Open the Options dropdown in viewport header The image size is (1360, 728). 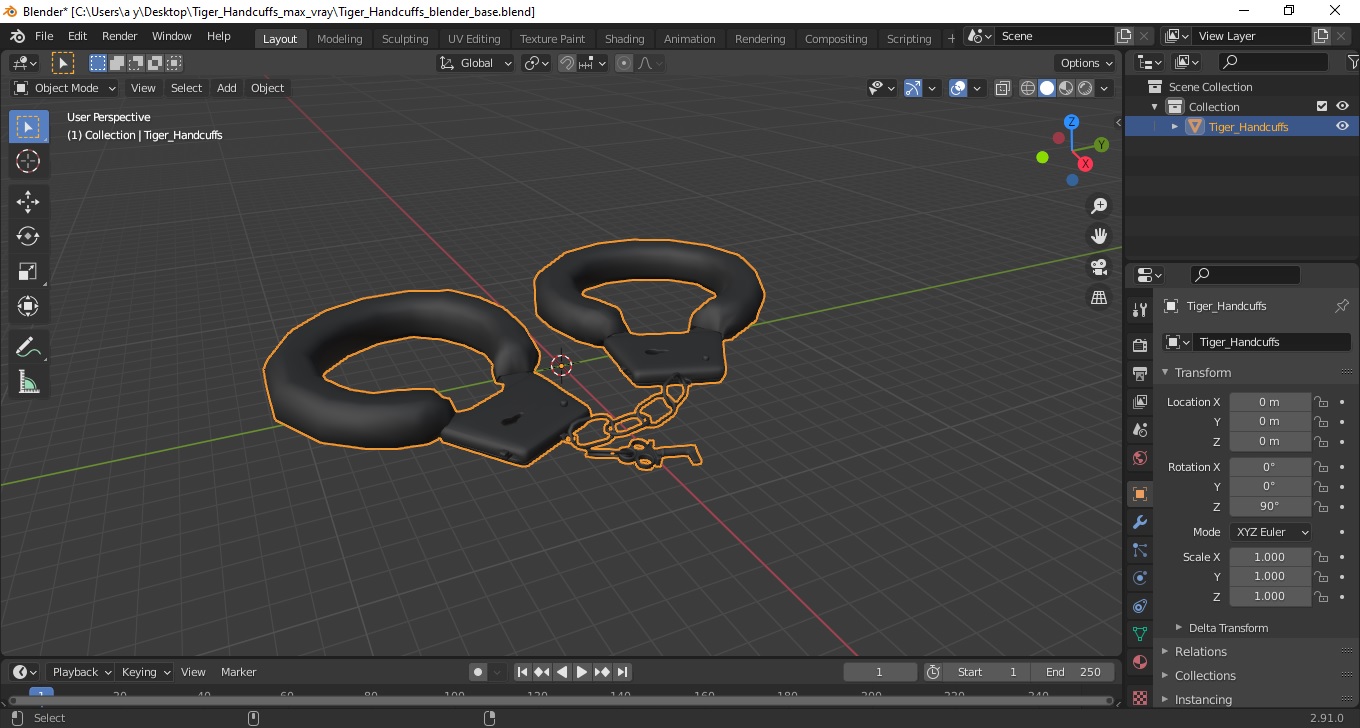click(x=1086, y=63)
